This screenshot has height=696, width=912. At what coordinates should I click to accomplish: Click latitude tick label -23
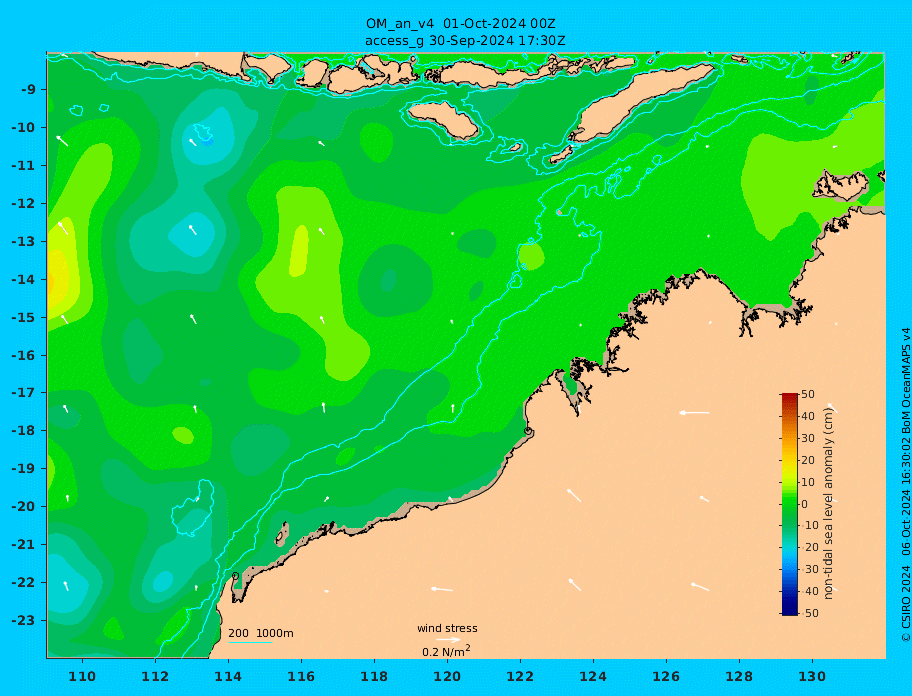click(x=23, y=620)
